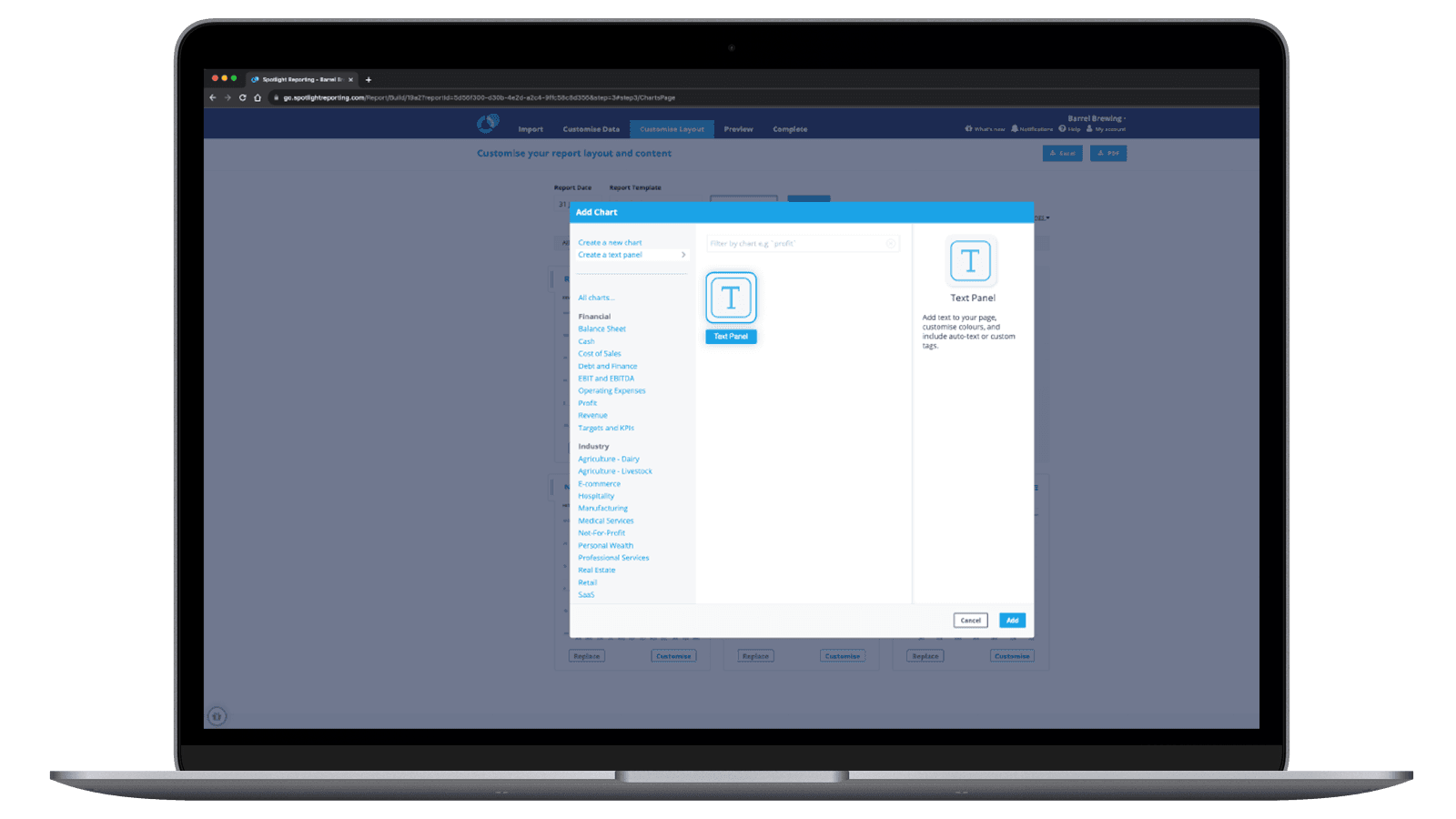1456x819 pixels.
Task: Click the Spotlight Reporting logo icon
Action: (488, 123)
